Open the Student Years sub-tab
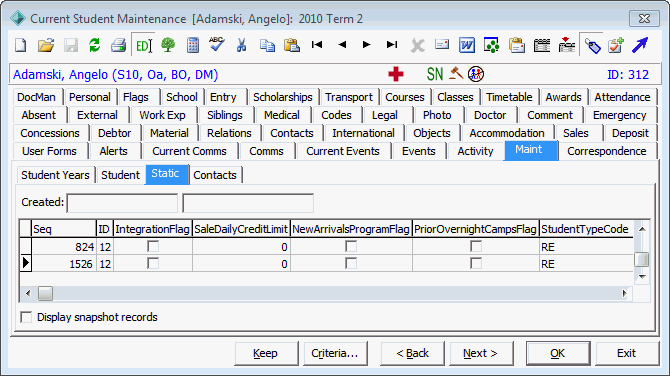Image resolution: width=670 pixels, height=376 pixels. click(55, 175)
